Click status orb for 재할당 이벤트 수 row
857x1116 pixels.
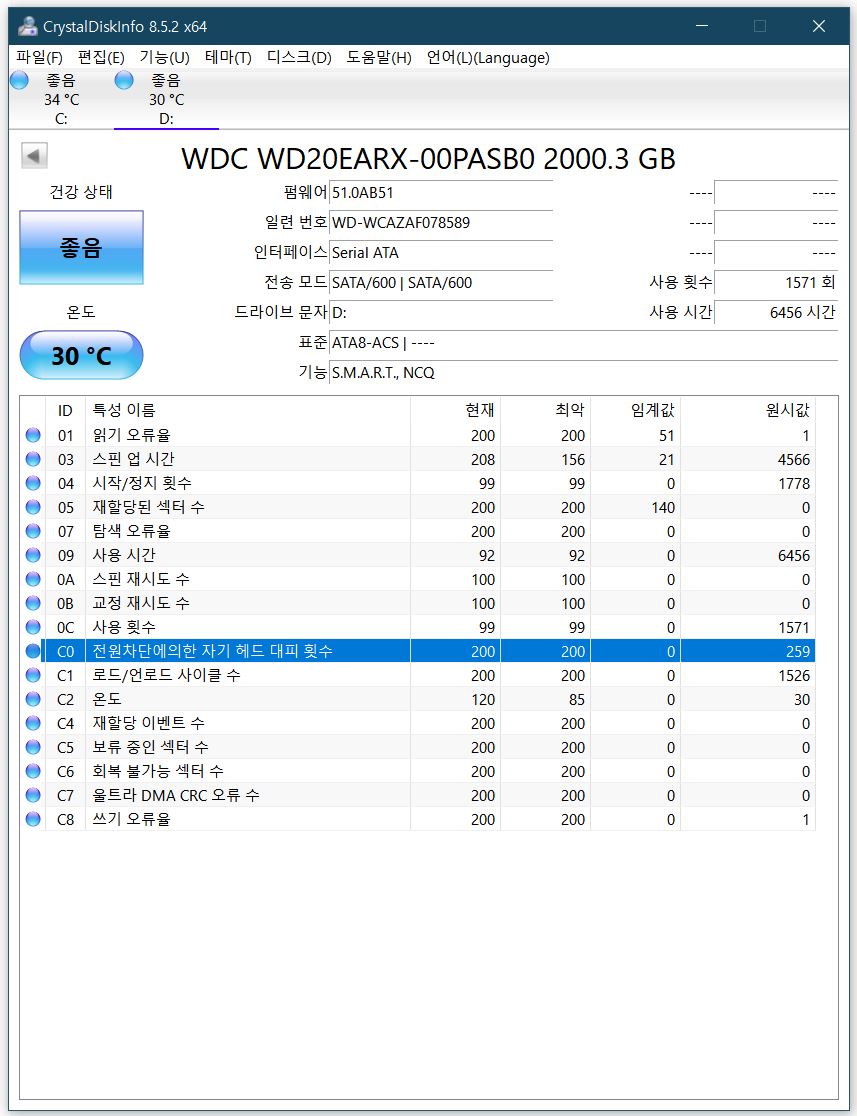tap(33, 723)
